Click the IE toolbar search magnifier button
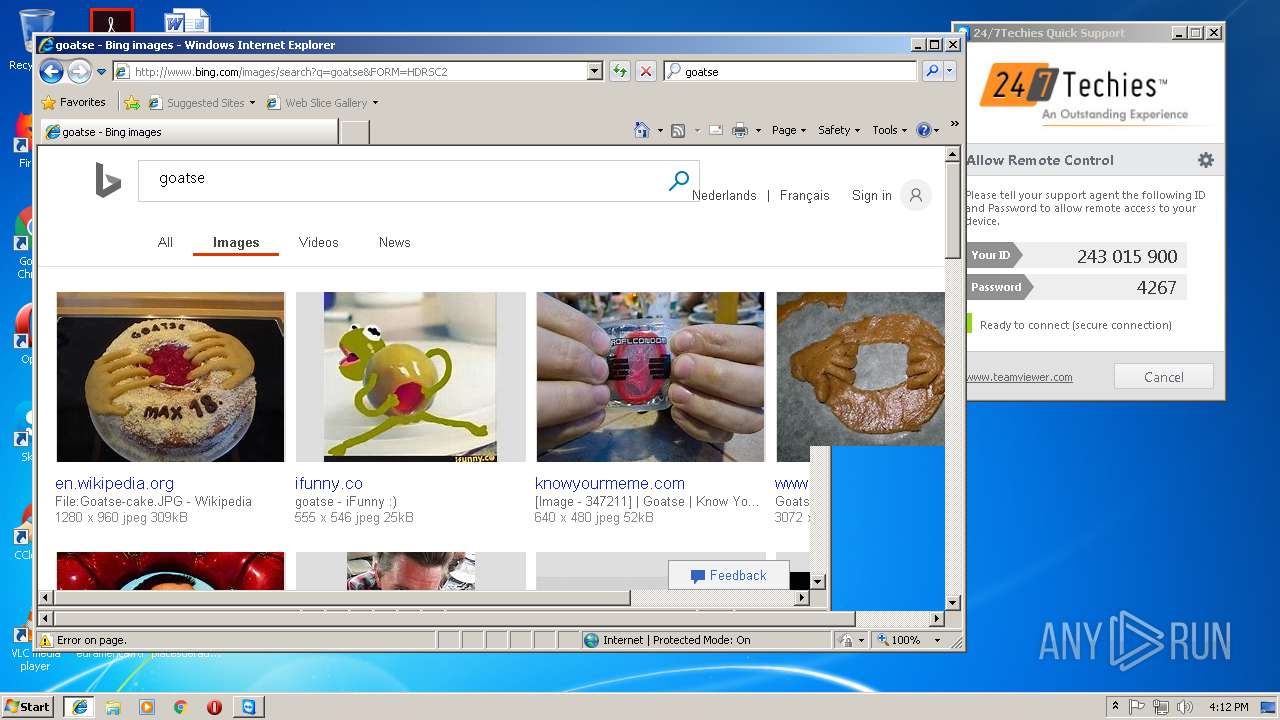Screen dimensions: 1280x720 point(931,72)
